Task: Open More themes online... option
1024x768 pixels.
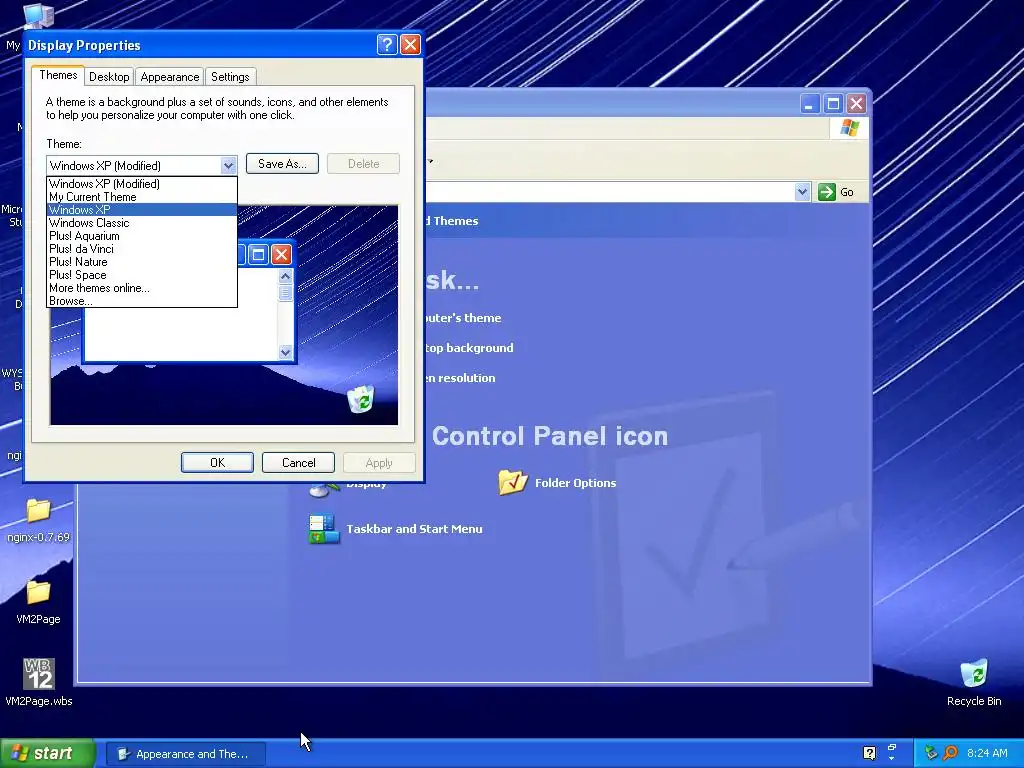Action: [x=142, y=288]
